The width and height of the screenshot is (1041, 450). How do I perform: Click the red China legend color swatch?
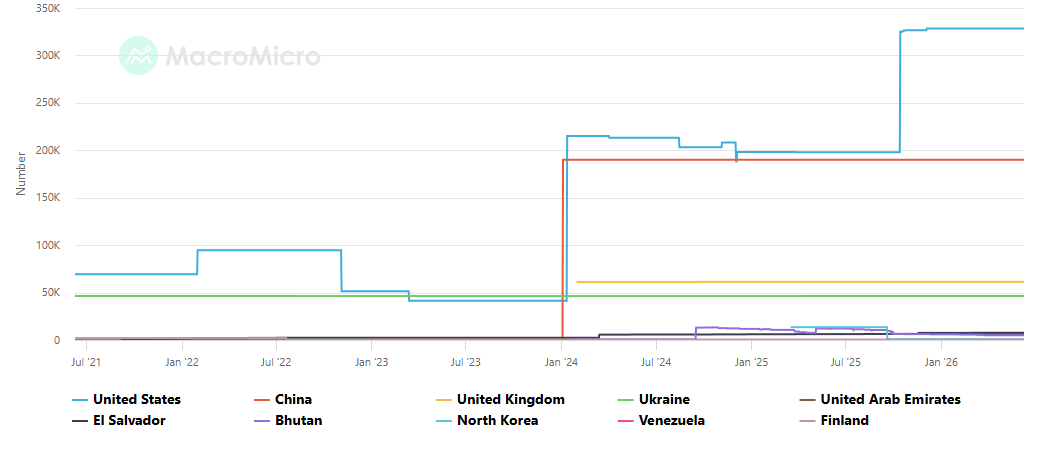(x=262, y=400)
